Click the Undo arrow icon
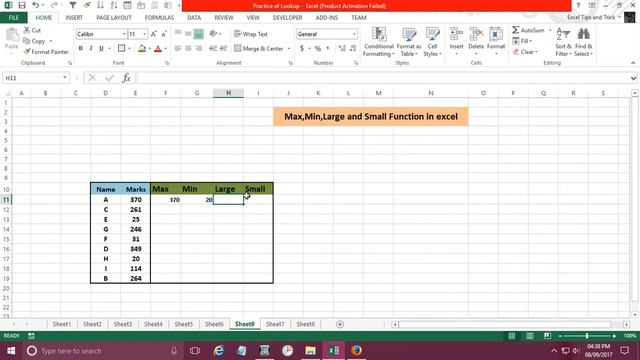This screenshot has width=640, height=360. (36, 5)
